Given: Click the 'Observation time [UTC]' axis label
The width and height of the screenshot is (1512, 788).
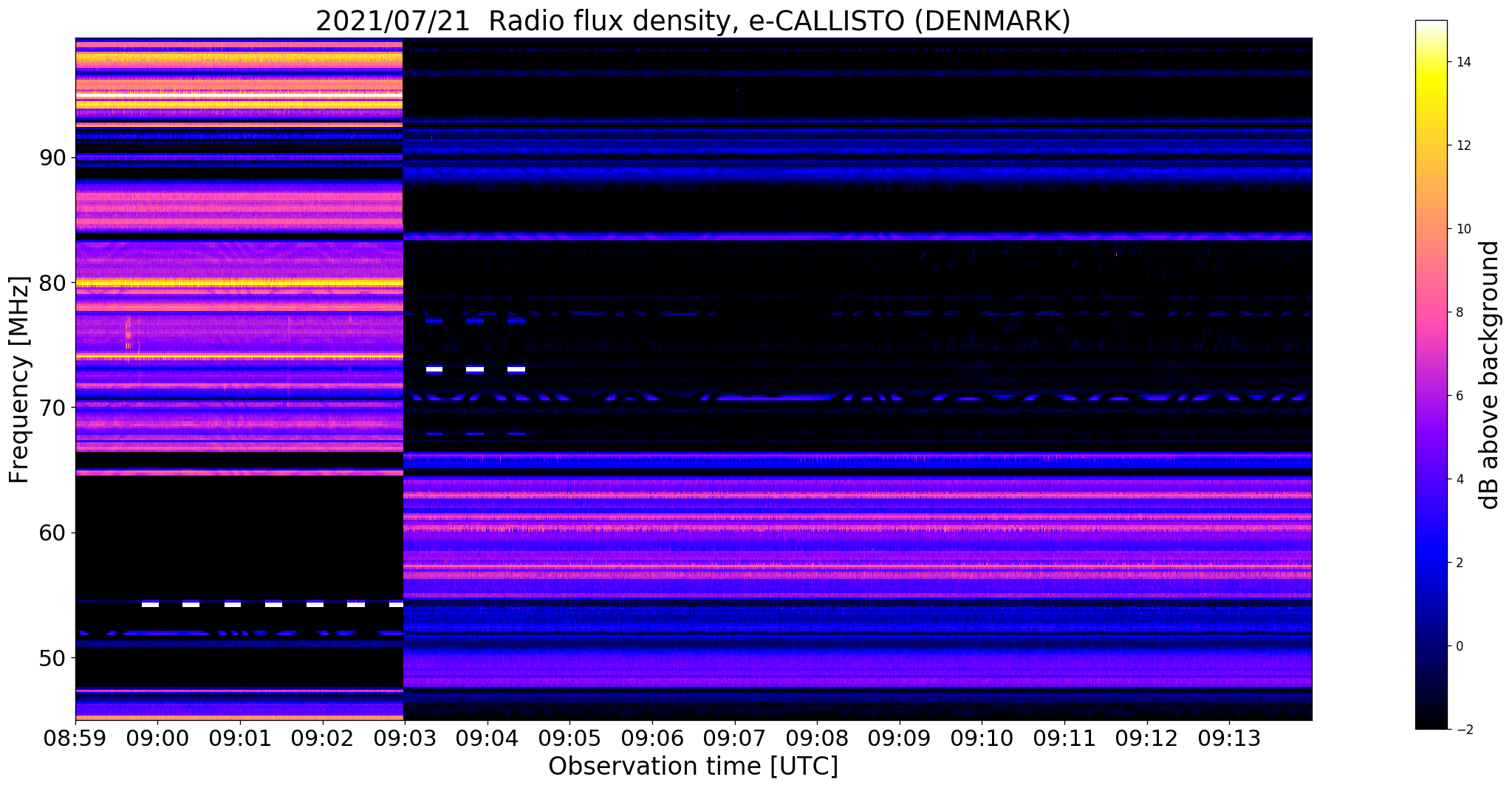Looking at the screenshot, I should coord(693,767).
